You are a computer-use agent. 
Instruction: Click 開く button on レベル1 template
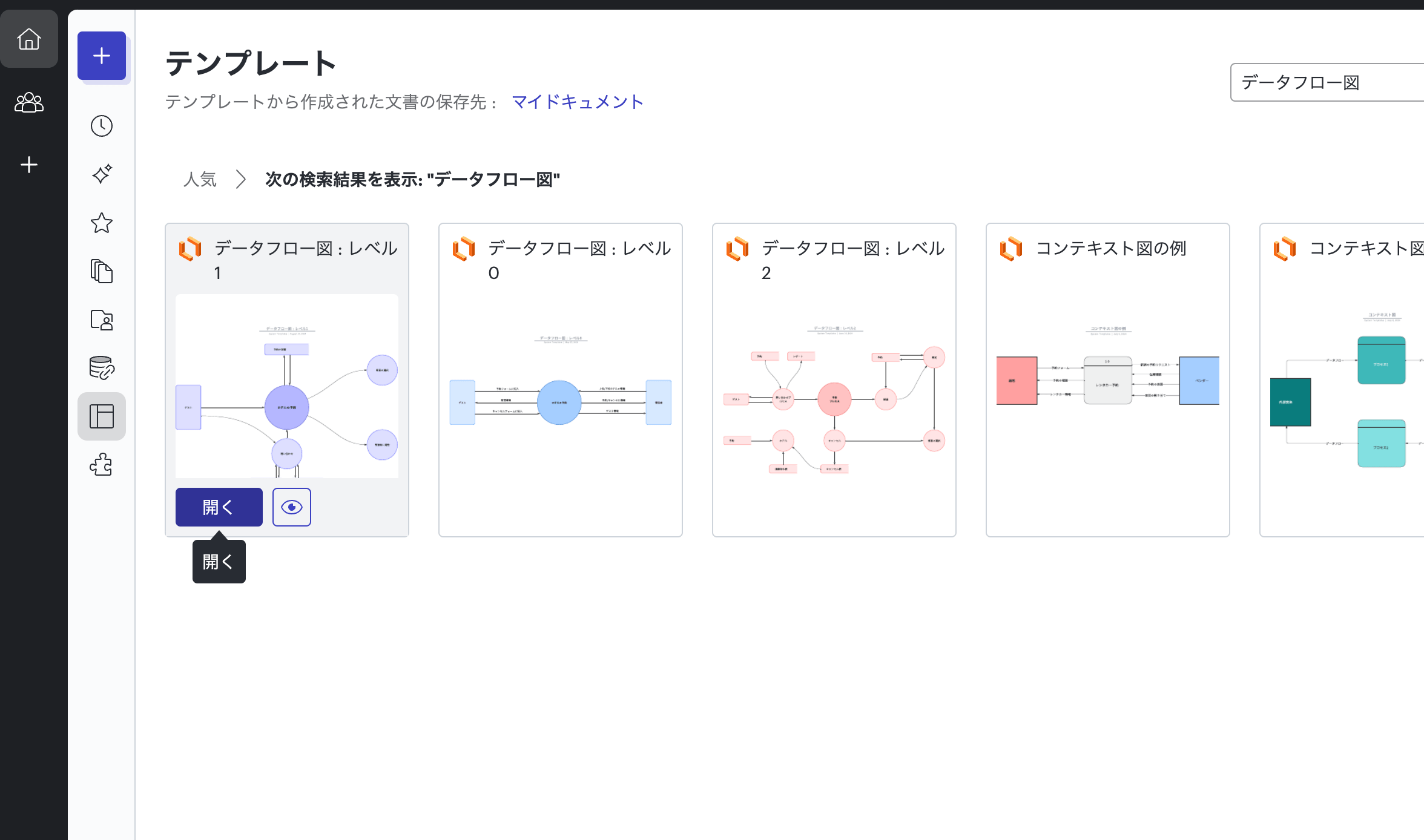coord(219,507)
